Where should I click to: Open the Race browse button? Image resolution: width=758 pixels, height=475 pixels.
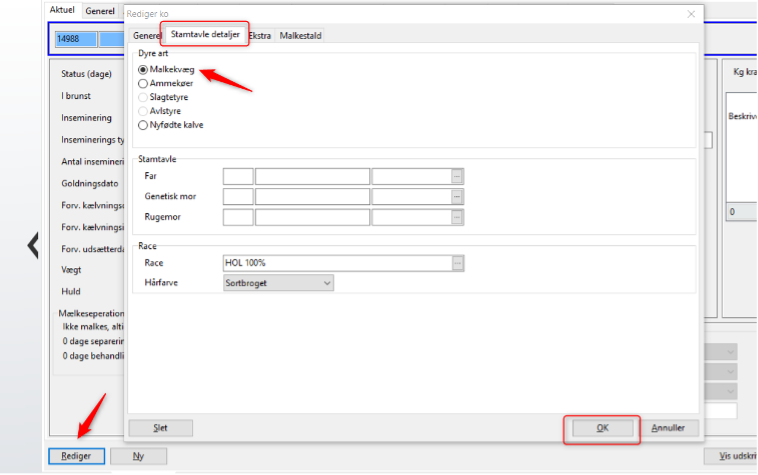click(x=457, y=263)
